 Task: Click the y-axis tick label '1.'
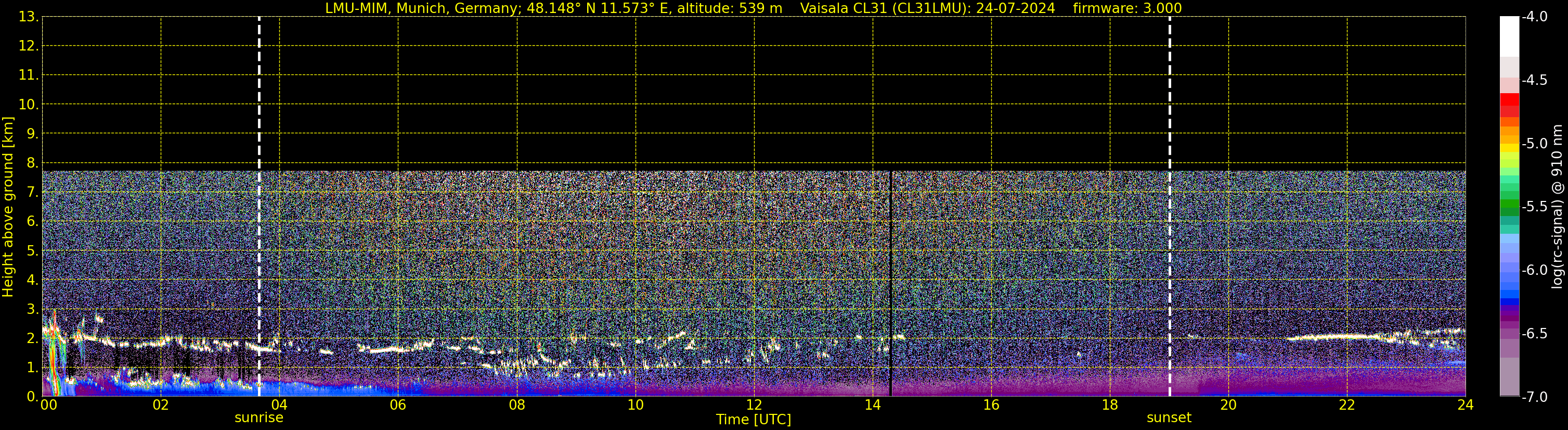click(32, 367)
